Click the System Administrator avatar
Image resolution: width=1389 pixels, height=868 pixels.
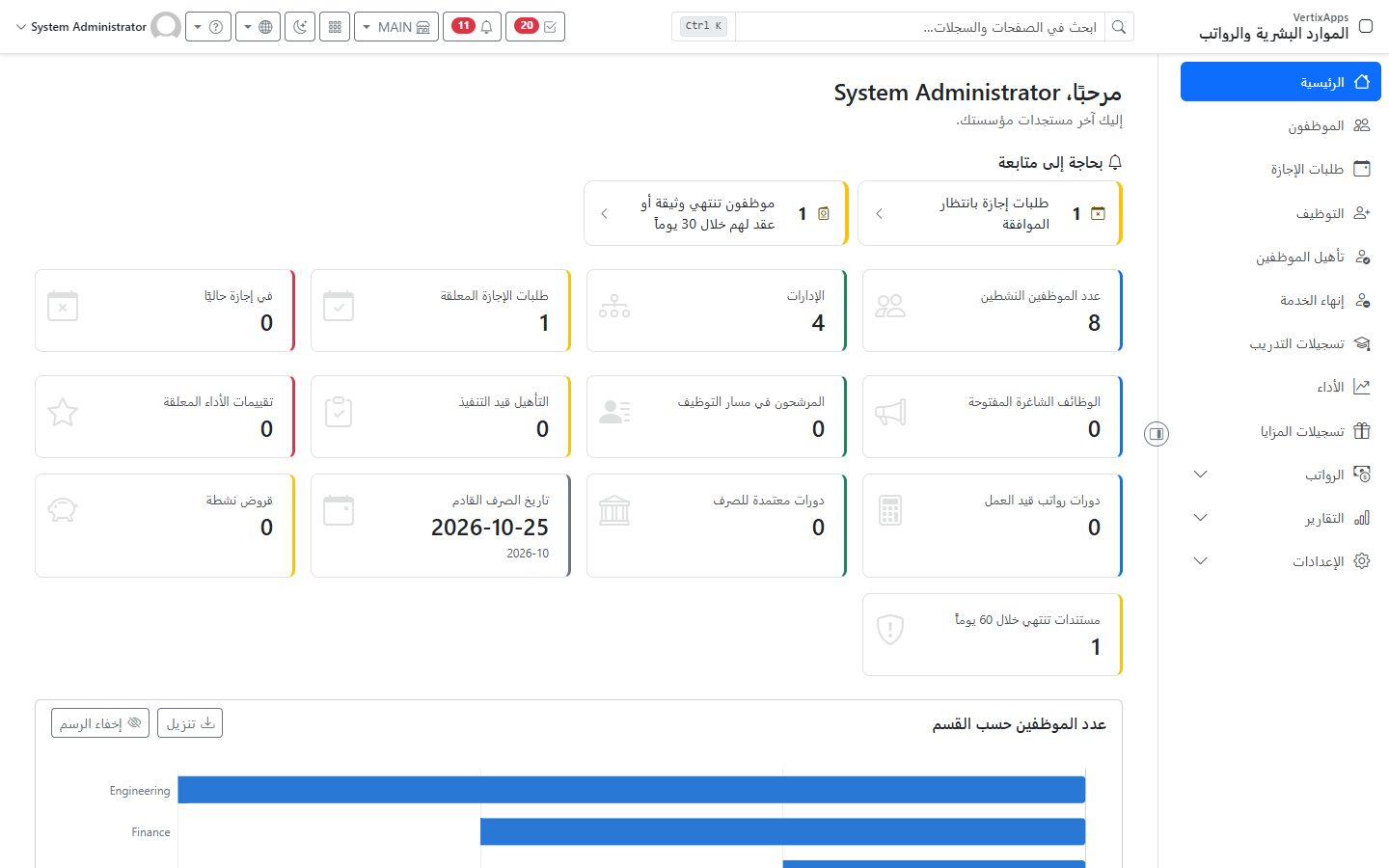pos(166,27)
